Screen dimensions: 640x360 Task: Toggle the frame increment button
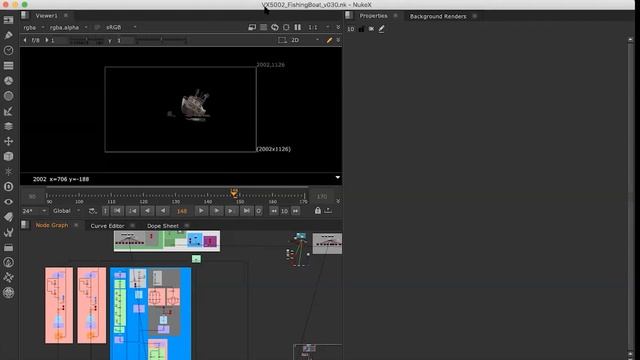(x=284, y=211)
